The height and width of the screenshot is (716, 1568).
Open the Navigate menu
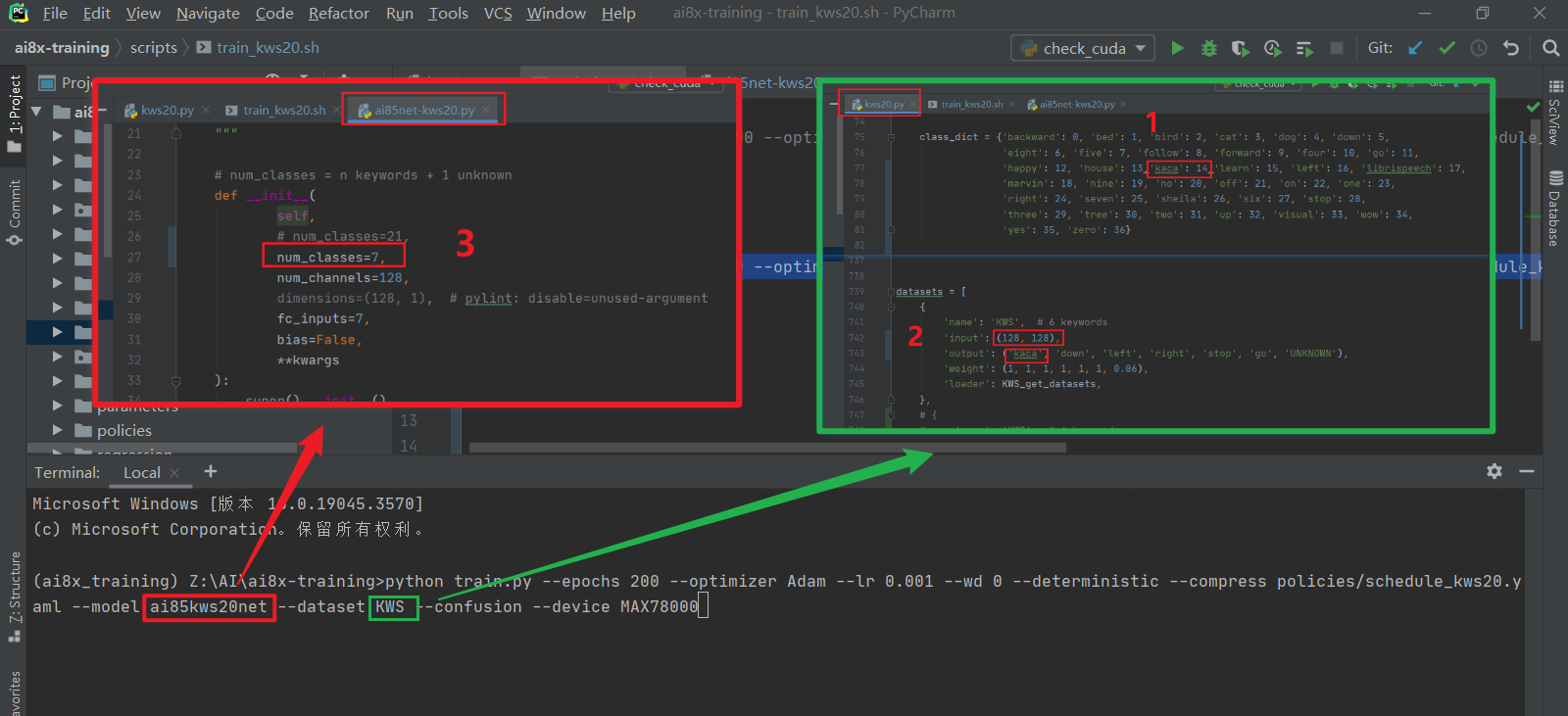pos(208,14)
